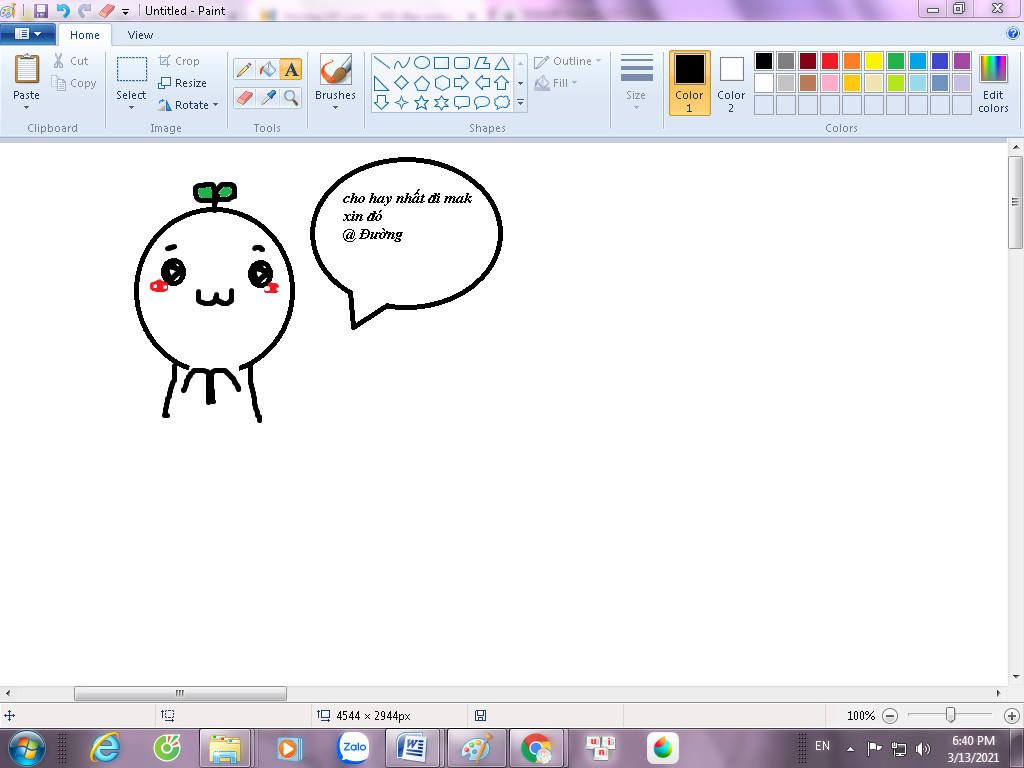Choose the Curve shape

(402, 63)
